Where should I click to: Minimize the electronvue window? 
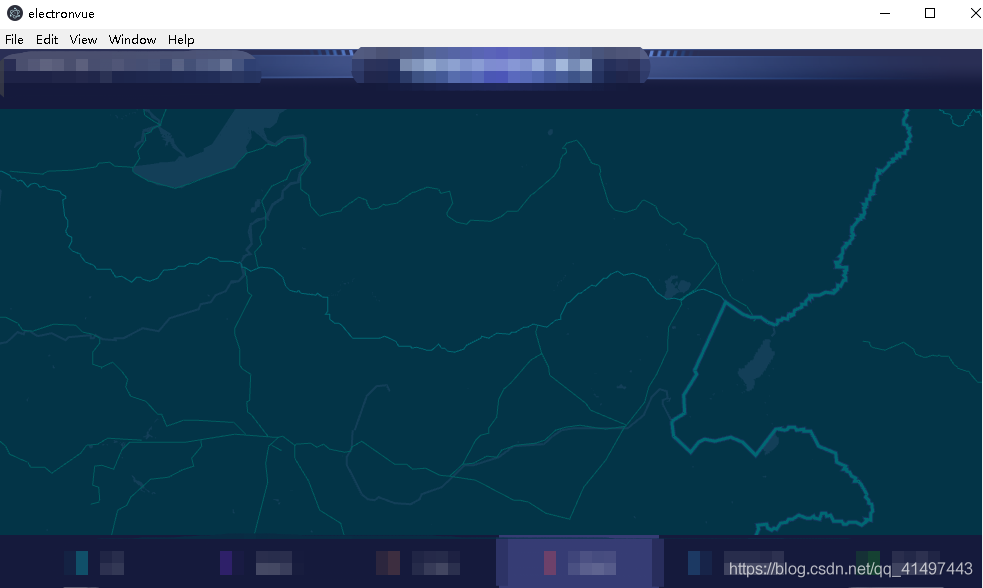[885, 13]
